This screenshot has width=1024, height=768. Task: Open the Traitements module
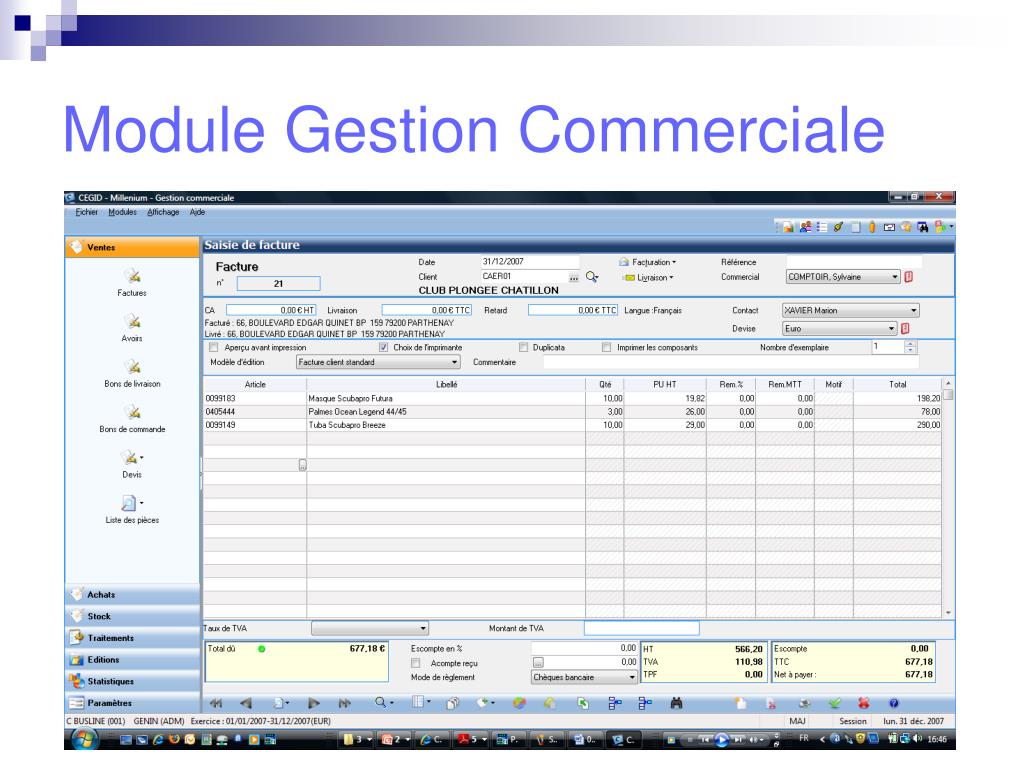[x=133, y=637]
